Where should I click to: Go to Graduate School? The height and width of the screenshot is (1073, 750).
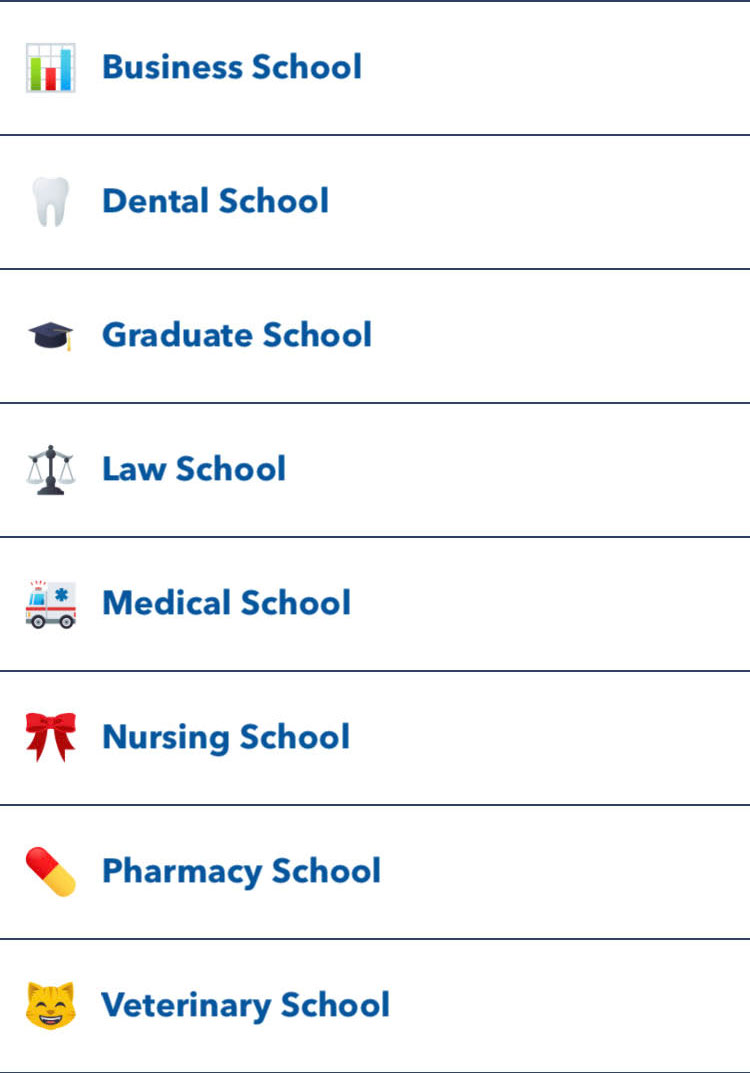[237, 335]
